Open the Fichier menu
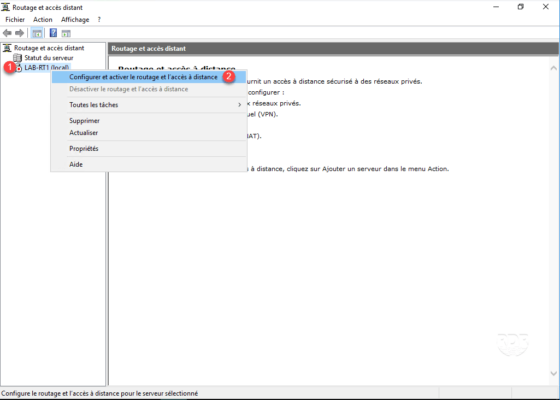 (15, 20)
